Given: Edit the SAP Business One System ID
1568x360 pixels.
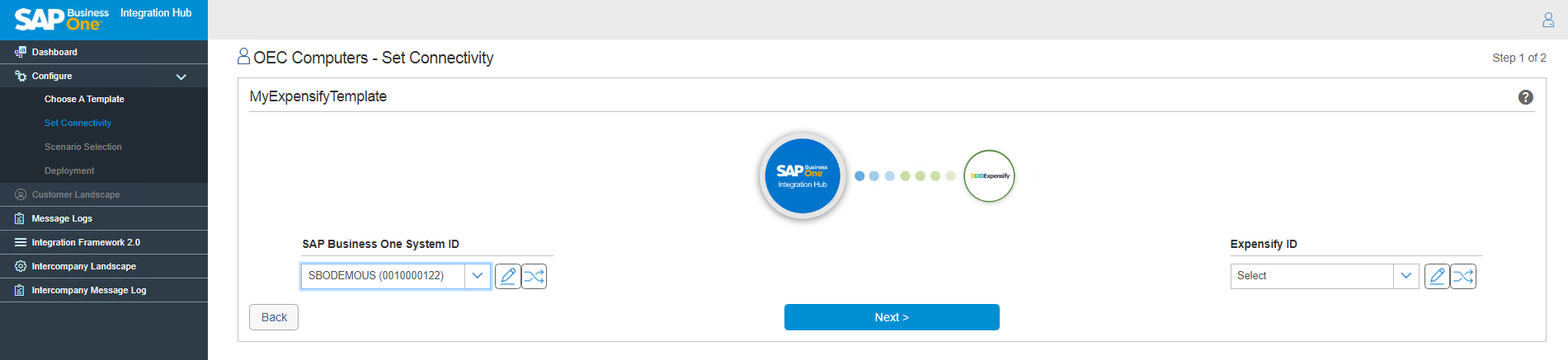Looking at the screenshot, I should (508, 276).
